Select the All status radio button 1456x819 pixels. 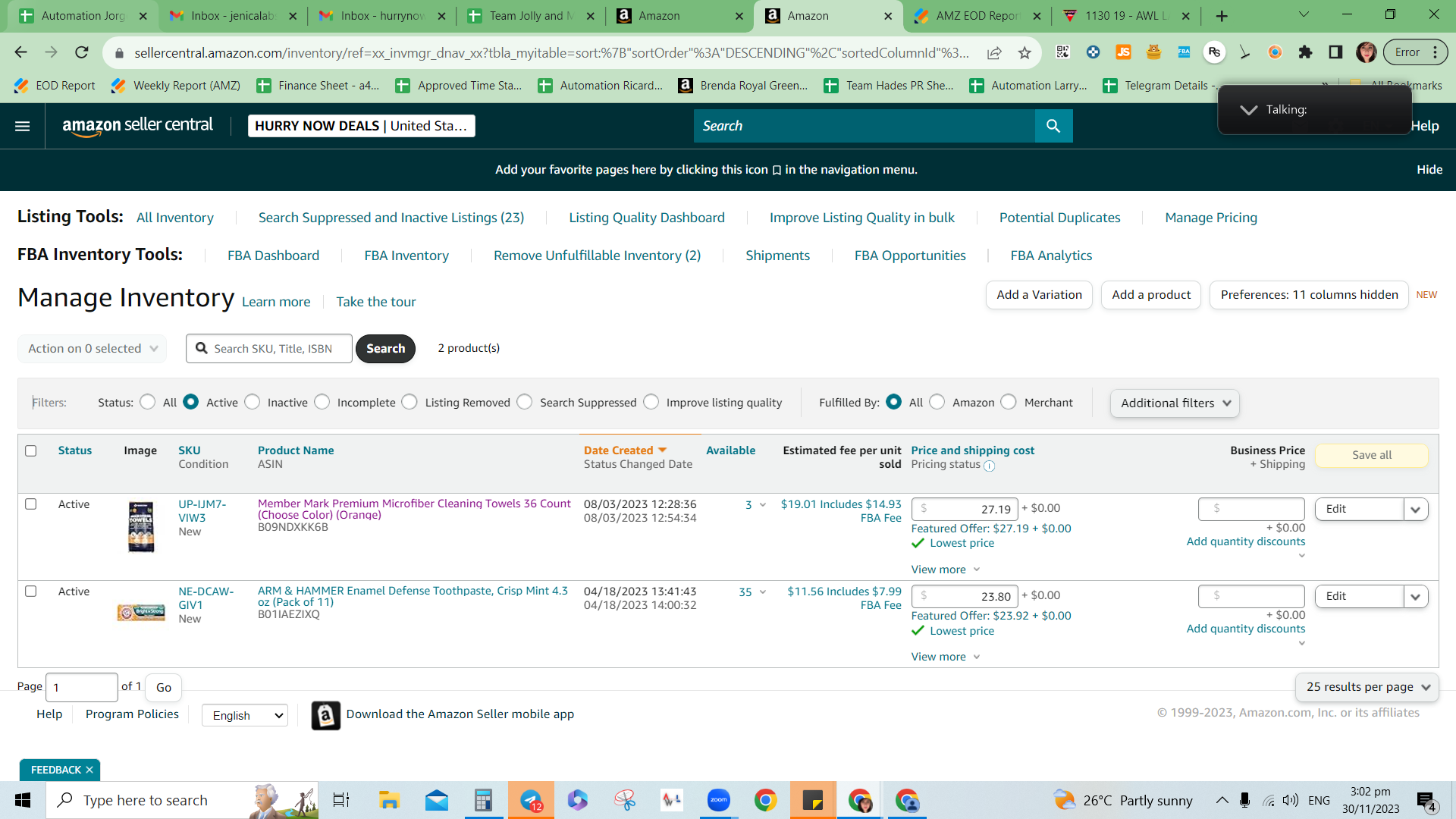point(148,402)
